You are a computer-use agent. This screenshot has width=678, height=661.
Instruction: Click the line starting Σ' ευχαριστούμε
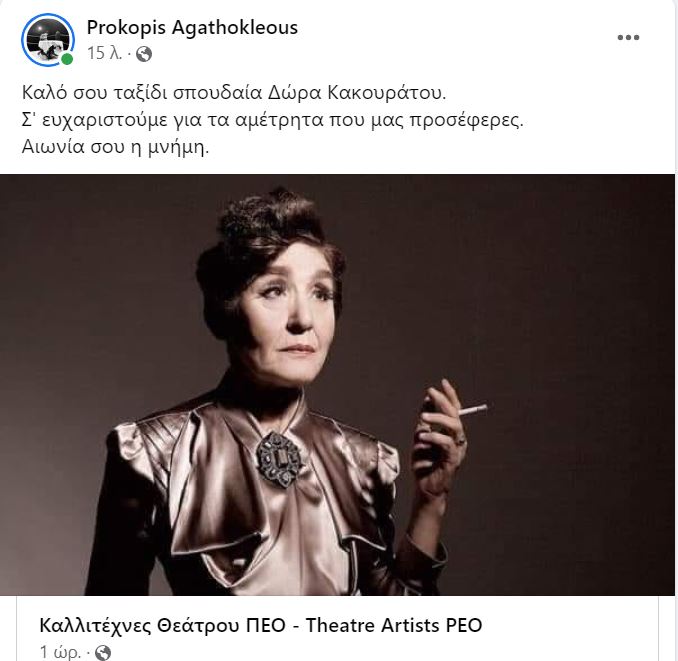pos(272,120)
